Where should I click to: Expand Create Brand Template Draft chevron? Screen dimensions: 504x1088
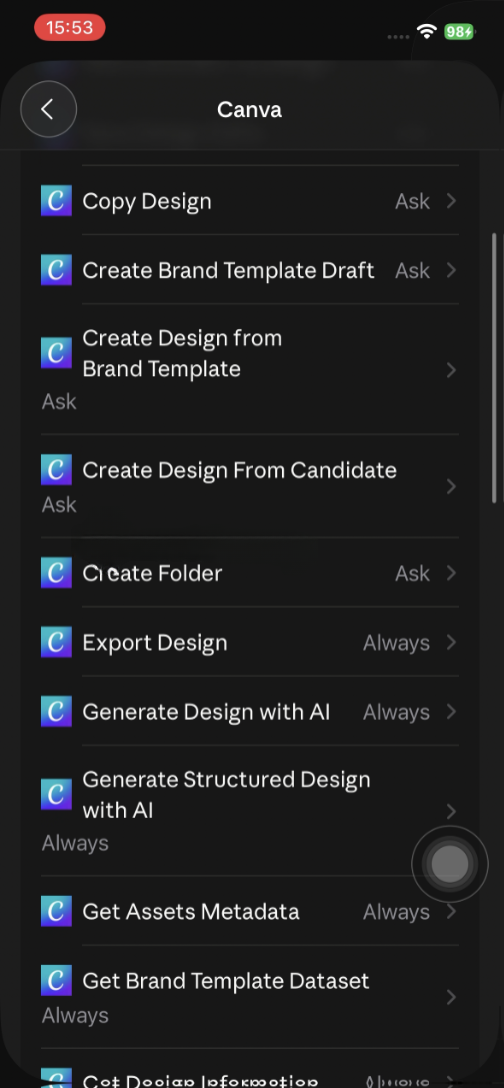(451, 270)
